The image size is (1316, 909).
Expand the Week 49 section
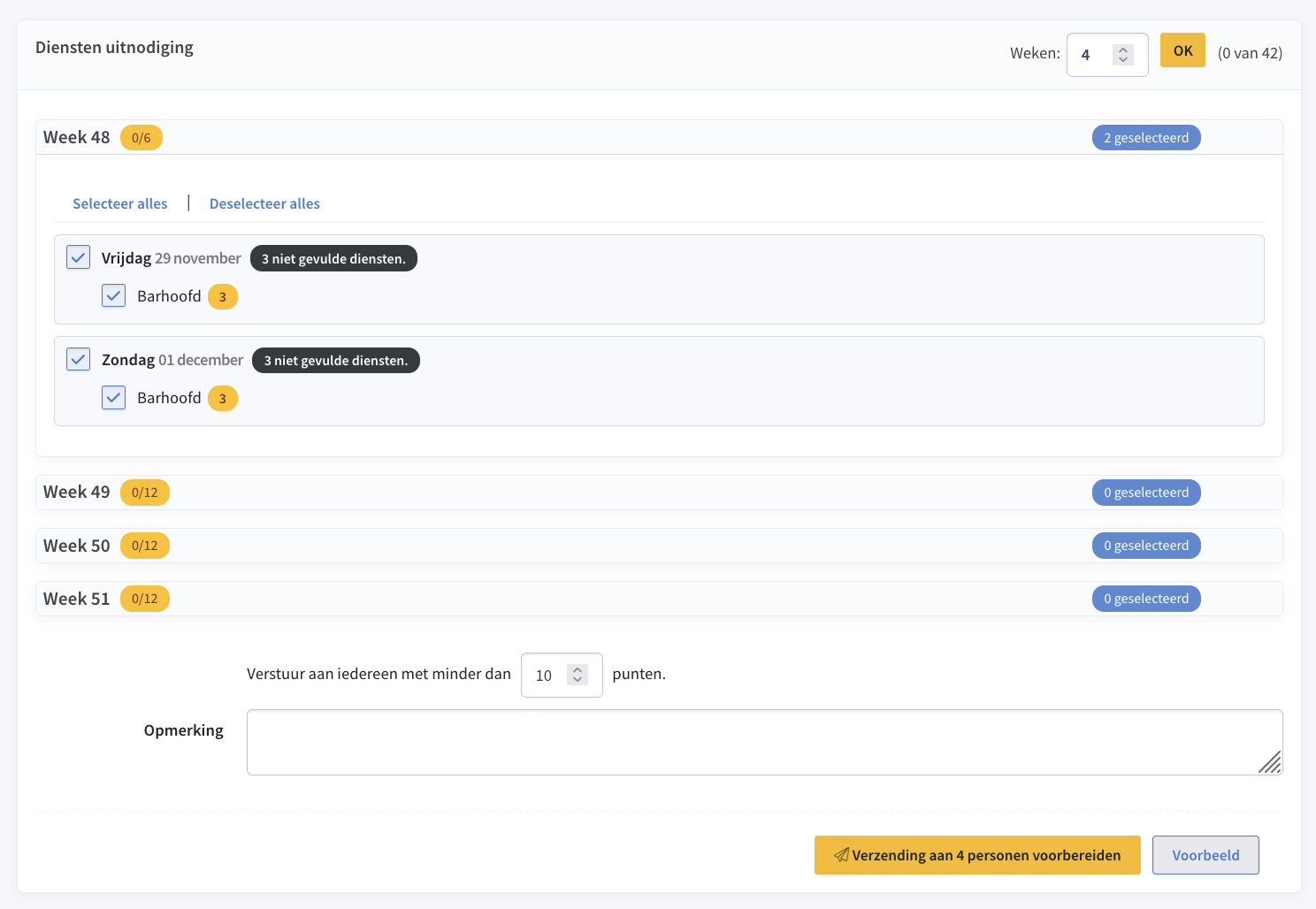point(659,493)
